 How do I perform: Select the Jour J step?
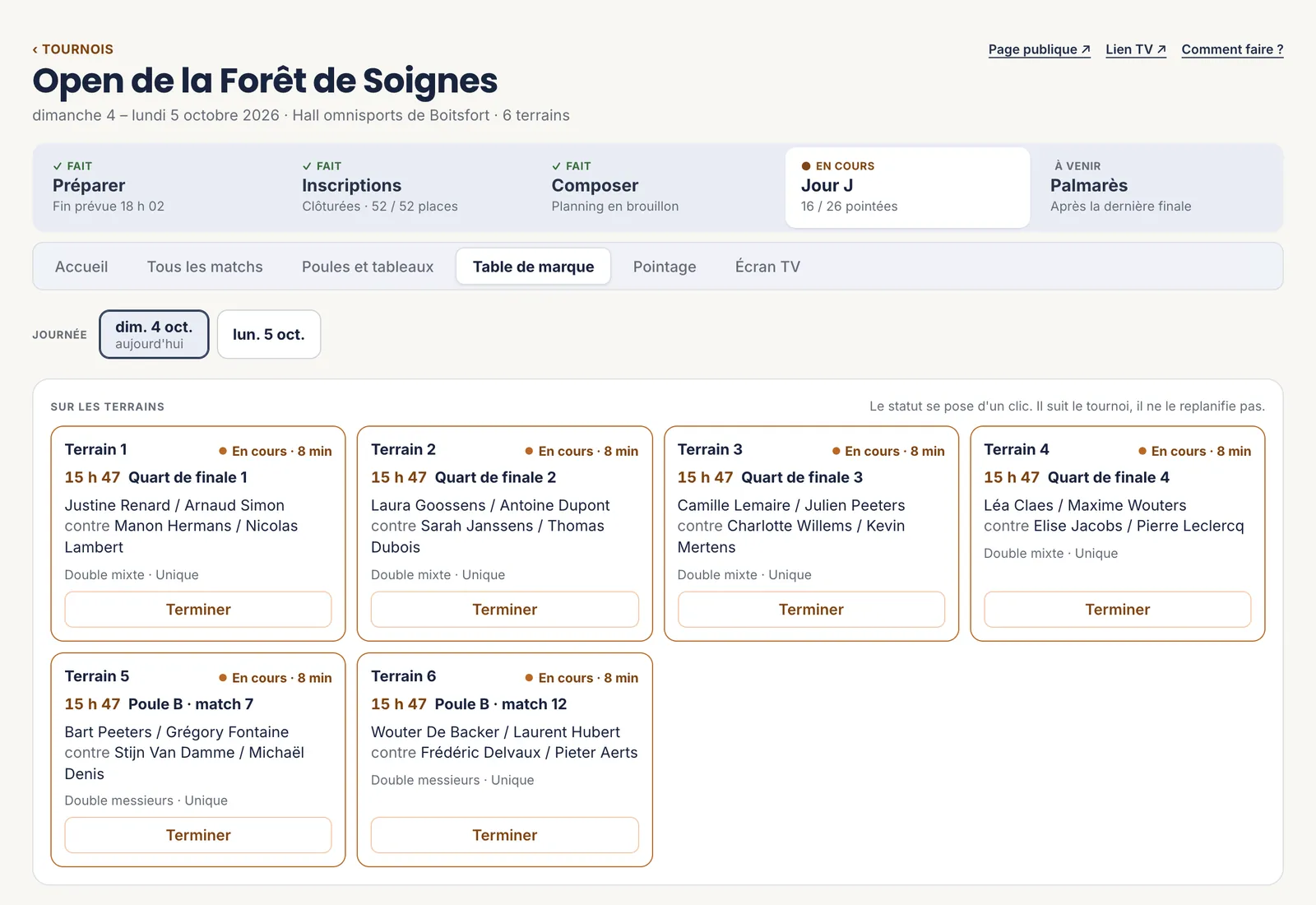pyautogui.click(x=907, y=187)
